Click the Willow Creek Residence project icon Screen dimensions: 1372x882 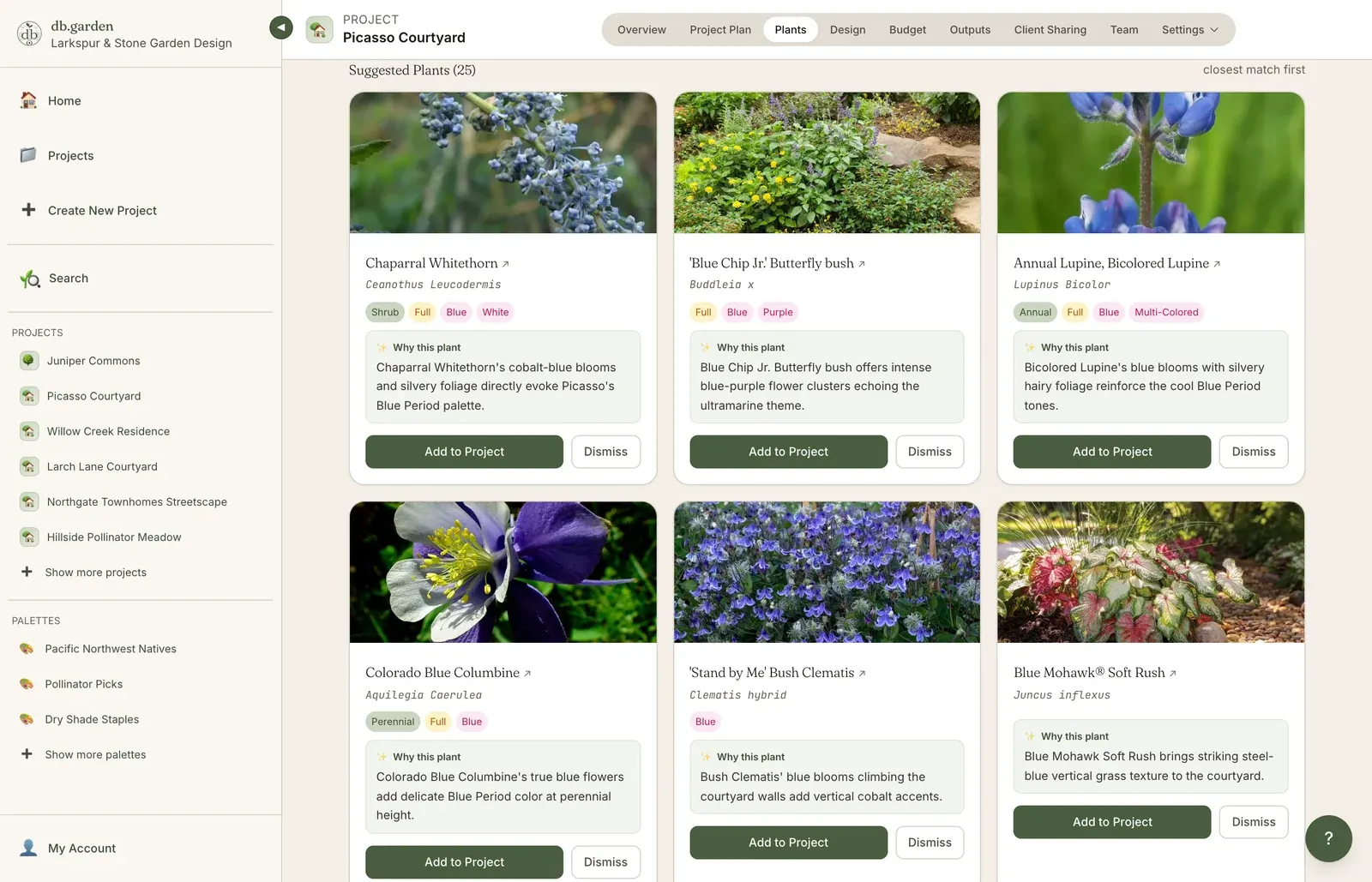click(x=29, y=431)
